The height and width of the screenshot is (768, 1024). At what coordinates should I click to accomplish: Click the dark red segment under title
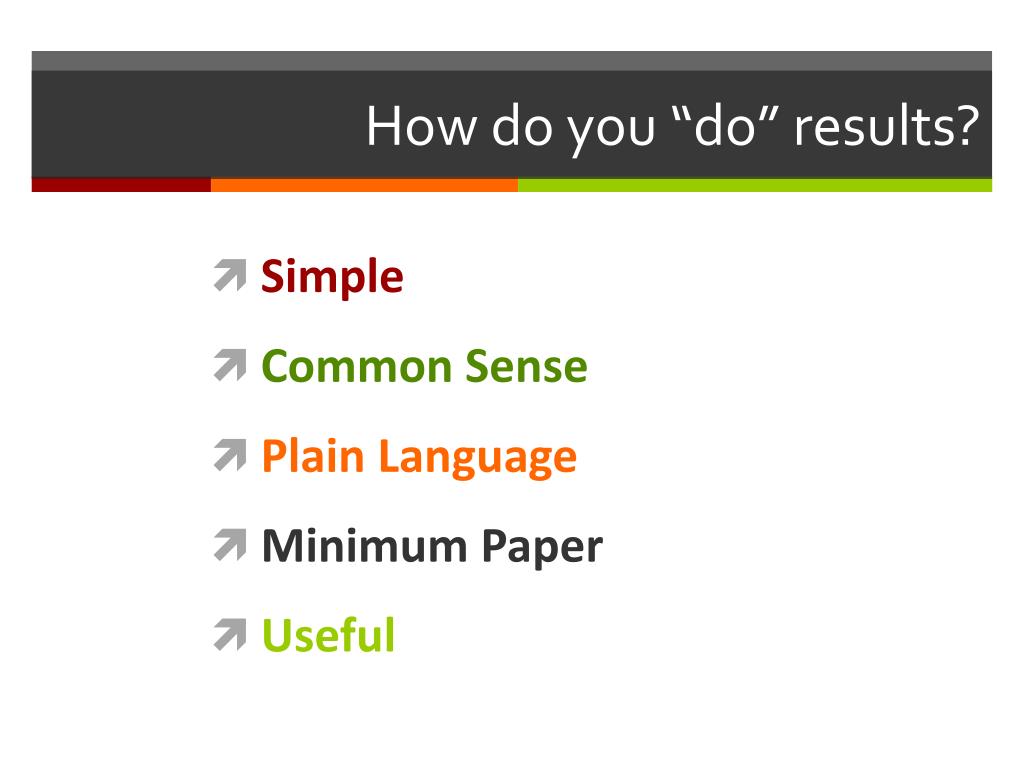121,185
